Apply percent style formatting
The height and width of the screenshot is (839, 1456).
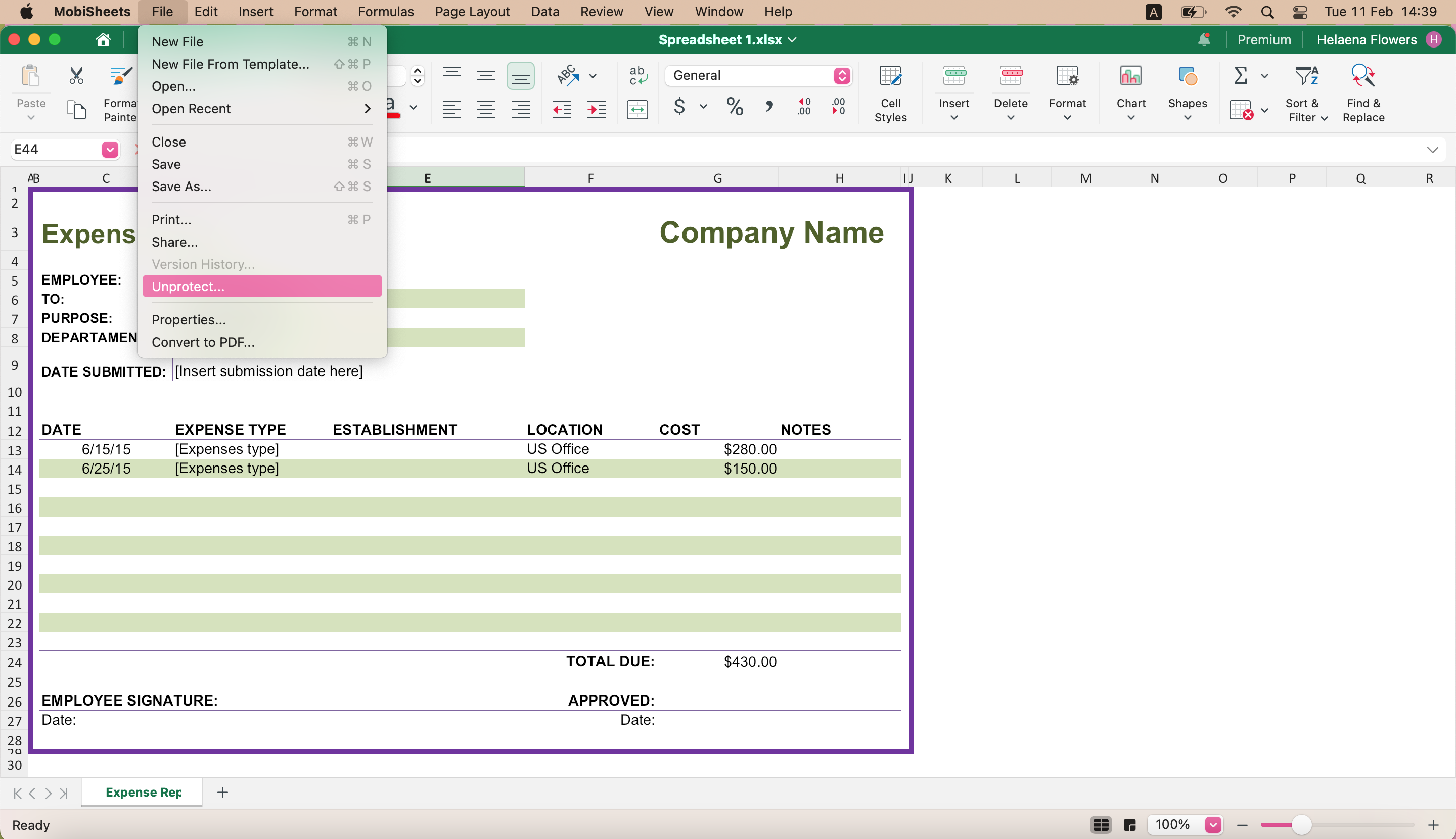click(x=735, y=107)
